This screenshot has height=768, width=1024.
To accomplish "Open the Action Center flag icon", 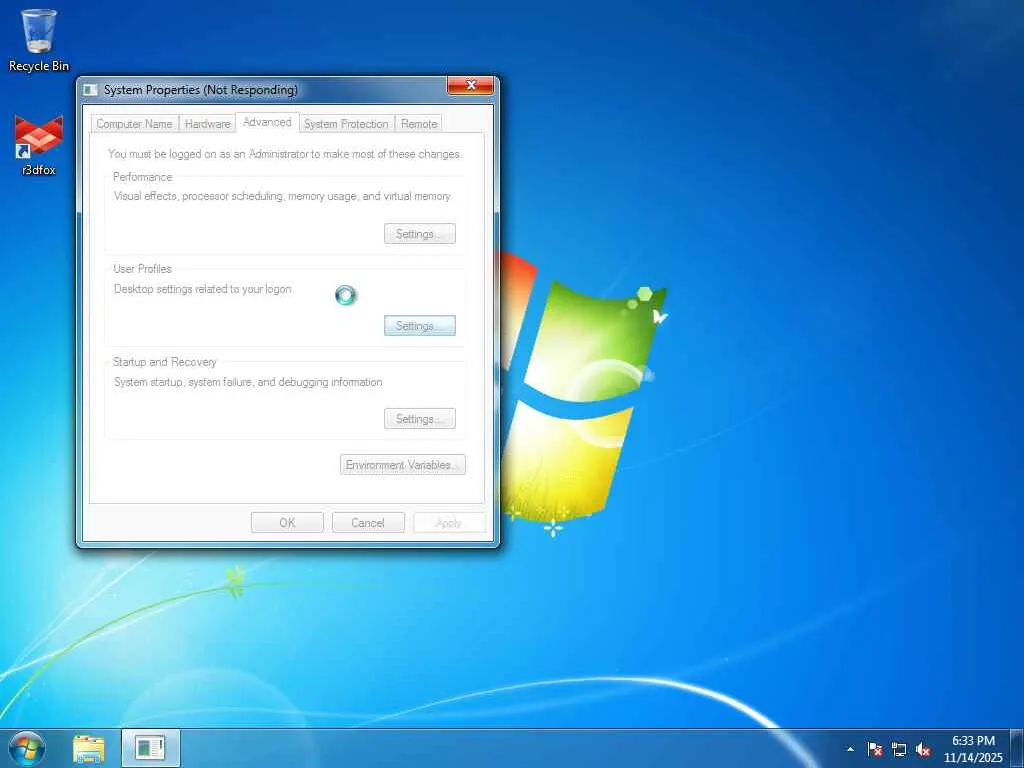I will pos(875,749).
